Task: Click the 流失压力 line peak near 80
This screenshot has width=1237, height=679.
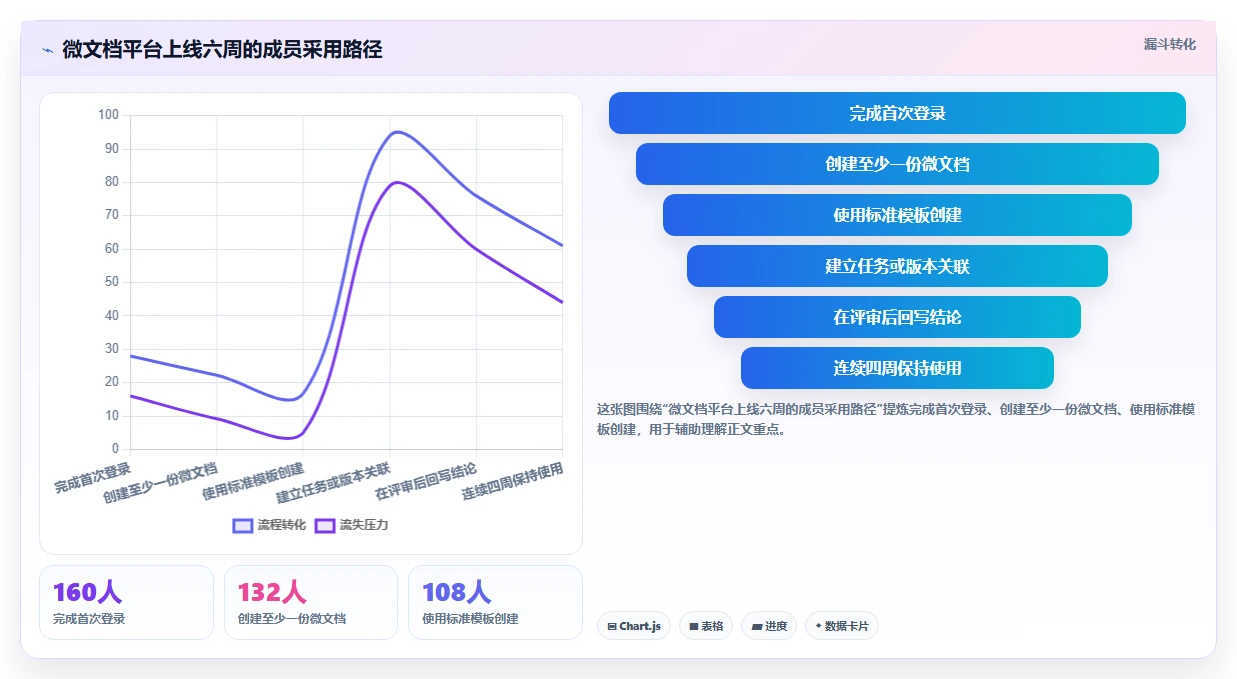Action: [398, 182]
